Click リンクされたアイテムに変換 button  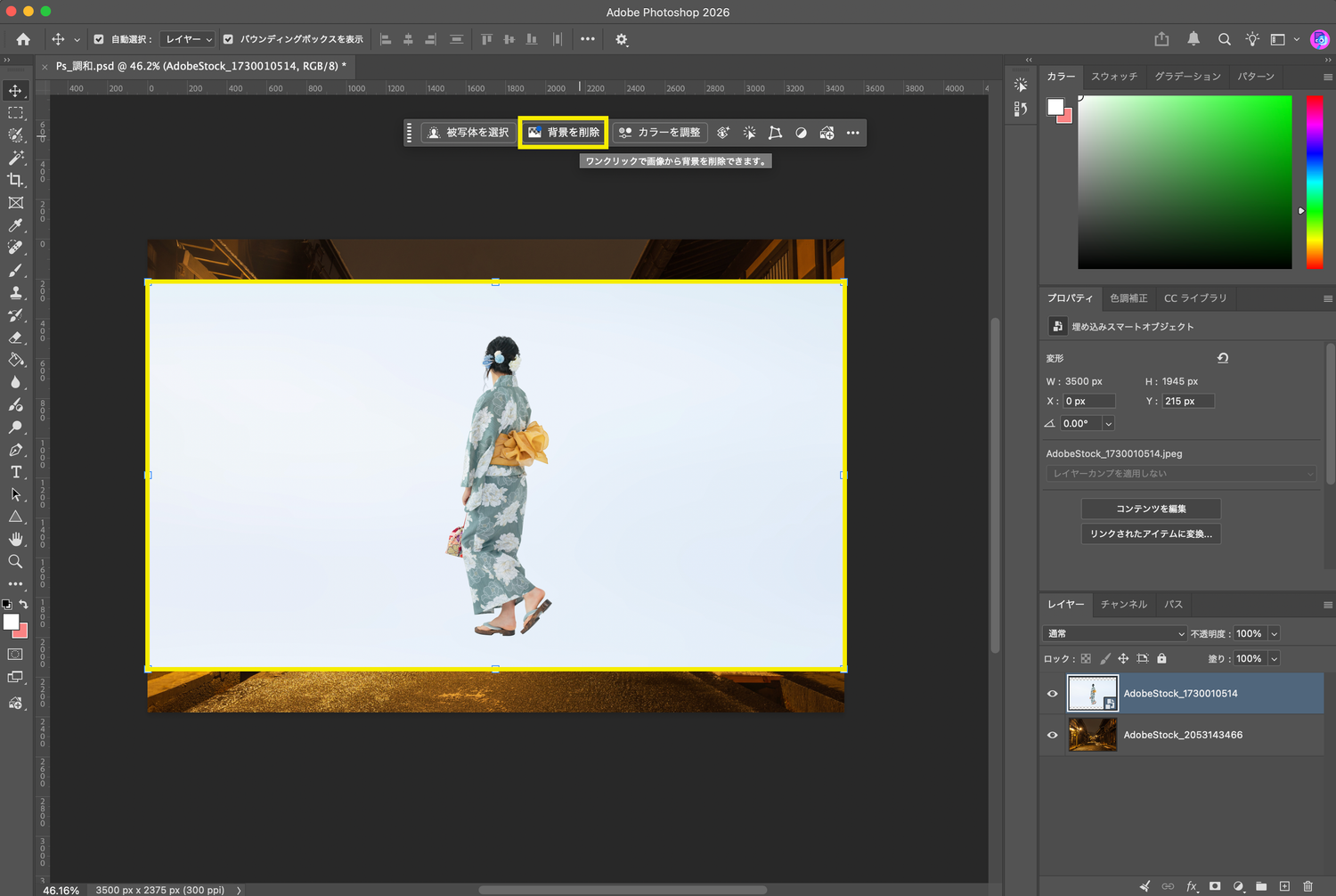coord(1151,534)
